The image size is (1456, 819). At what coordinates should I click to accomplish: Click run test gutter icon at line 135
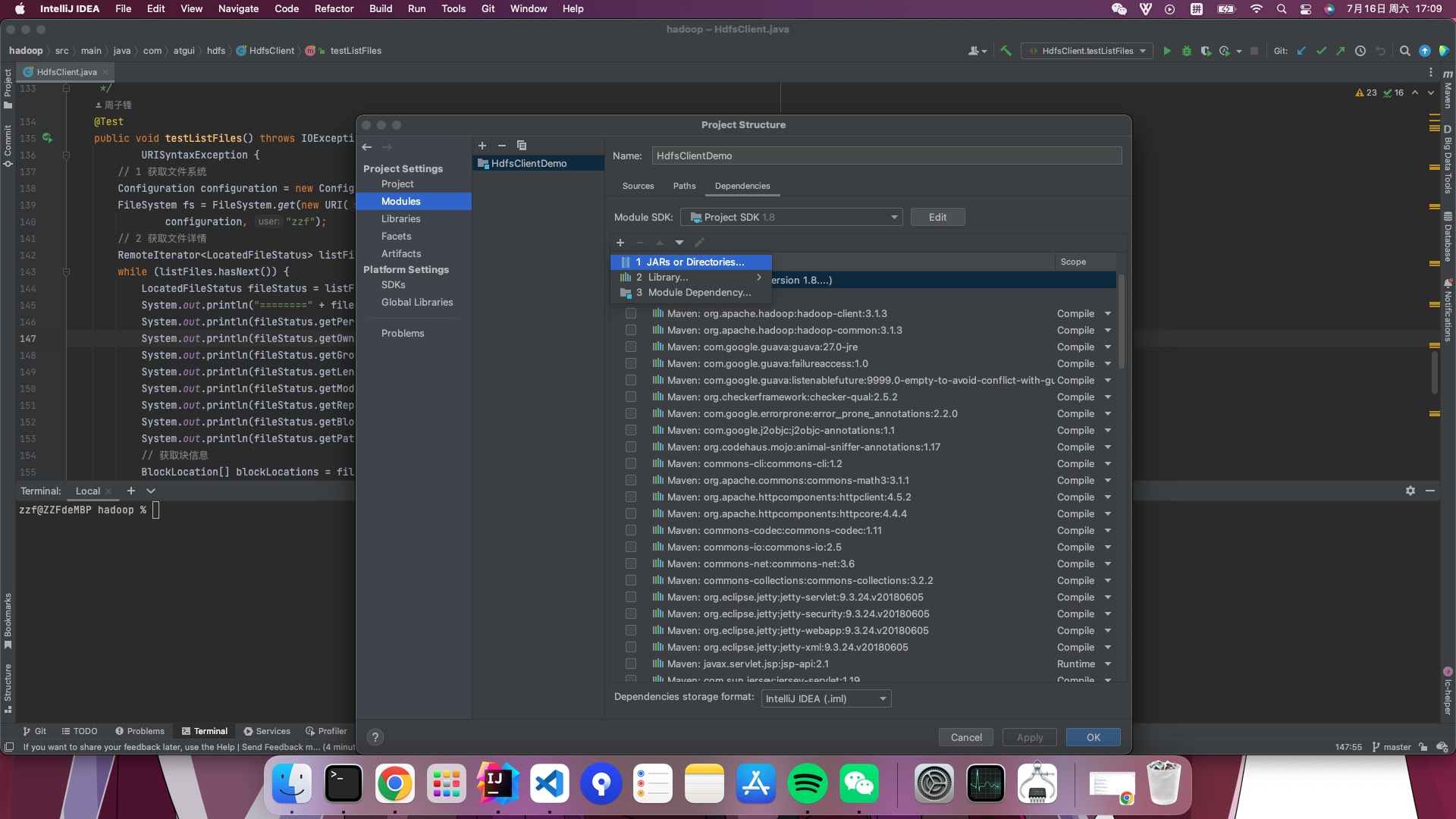coord(48,138)
